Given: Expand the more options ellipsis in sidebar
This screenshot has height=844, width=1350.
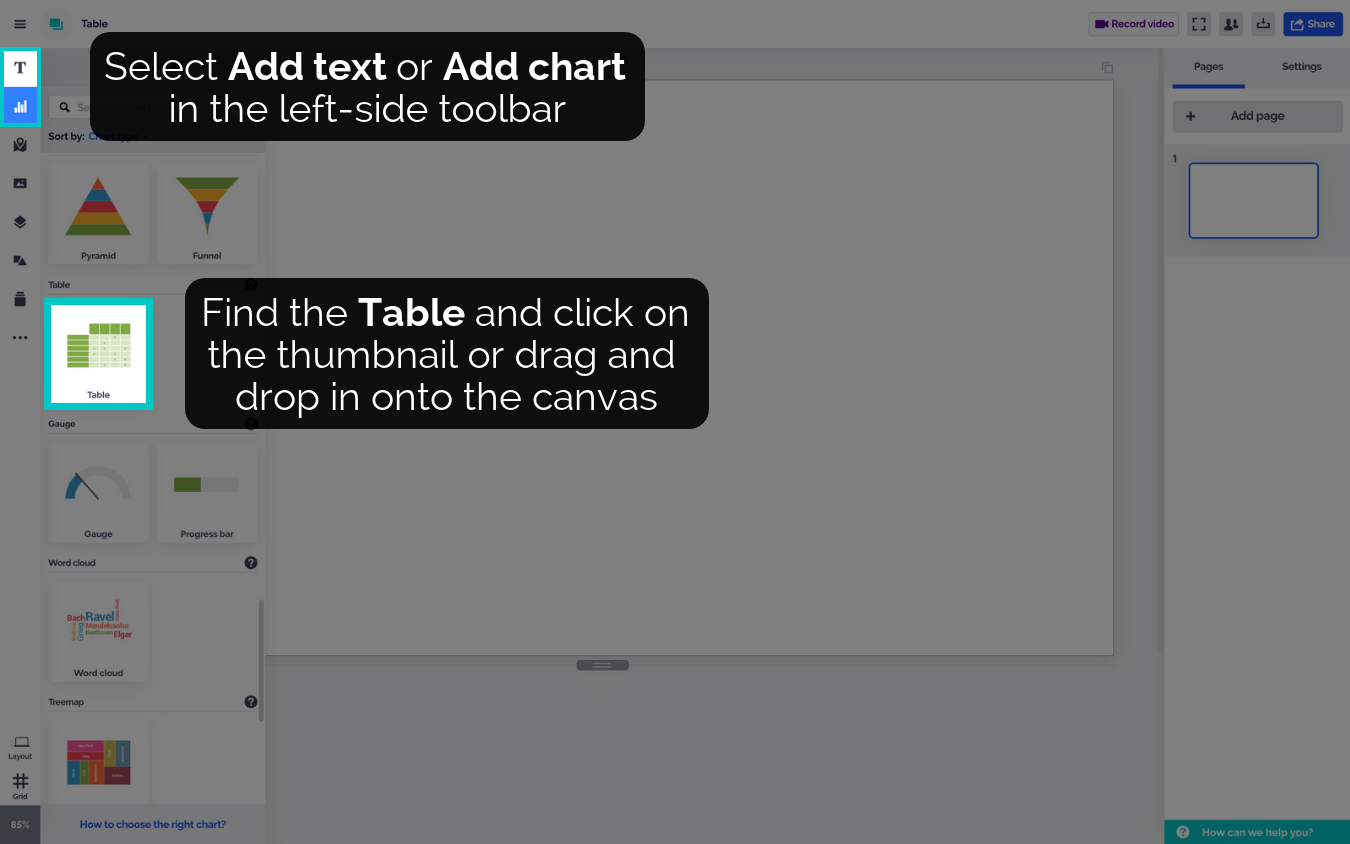Looking at the screenshot, I should click(20, 338).
